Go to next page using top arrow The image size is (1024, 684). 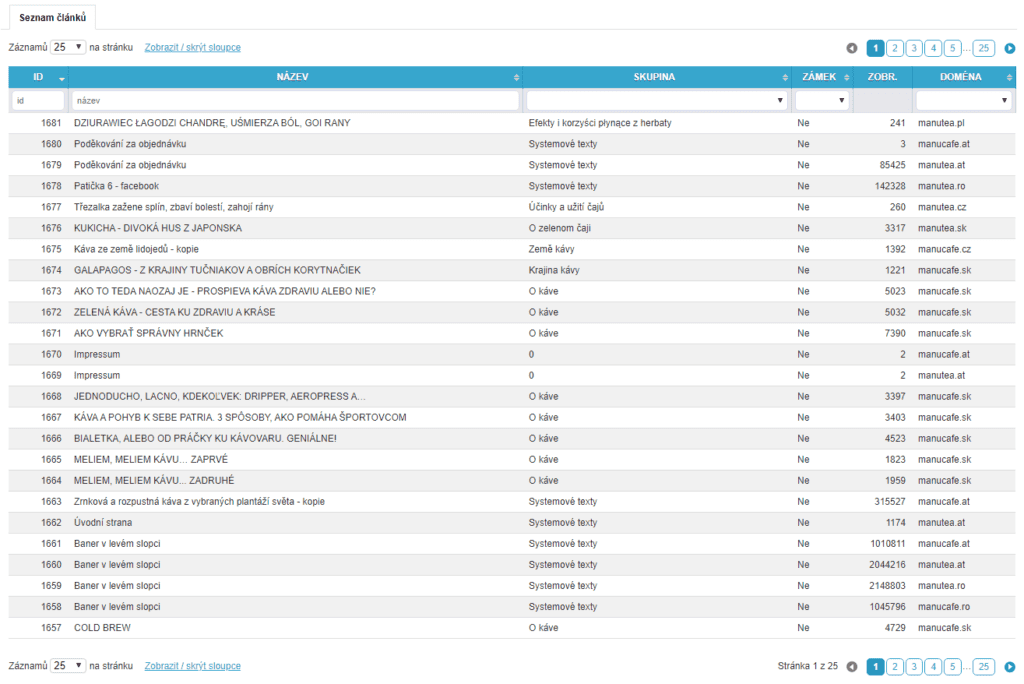(1009, 48)
